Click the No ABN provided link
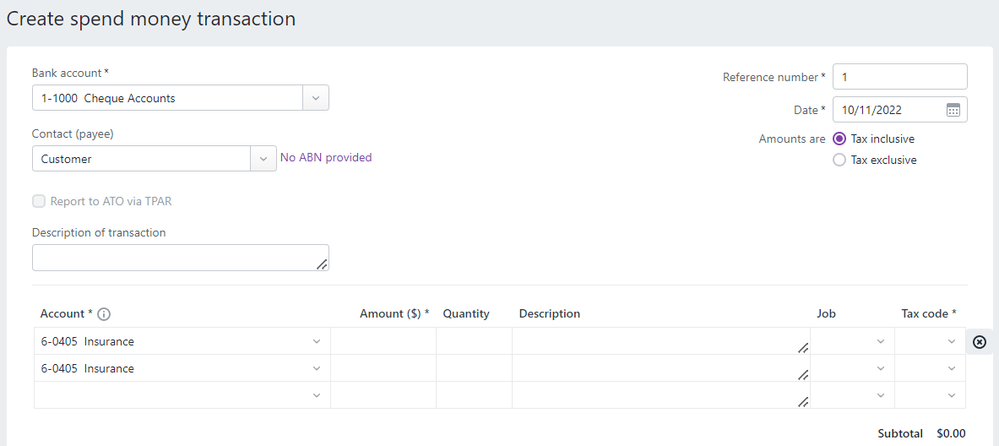999x446 pixels. point(326,157)
